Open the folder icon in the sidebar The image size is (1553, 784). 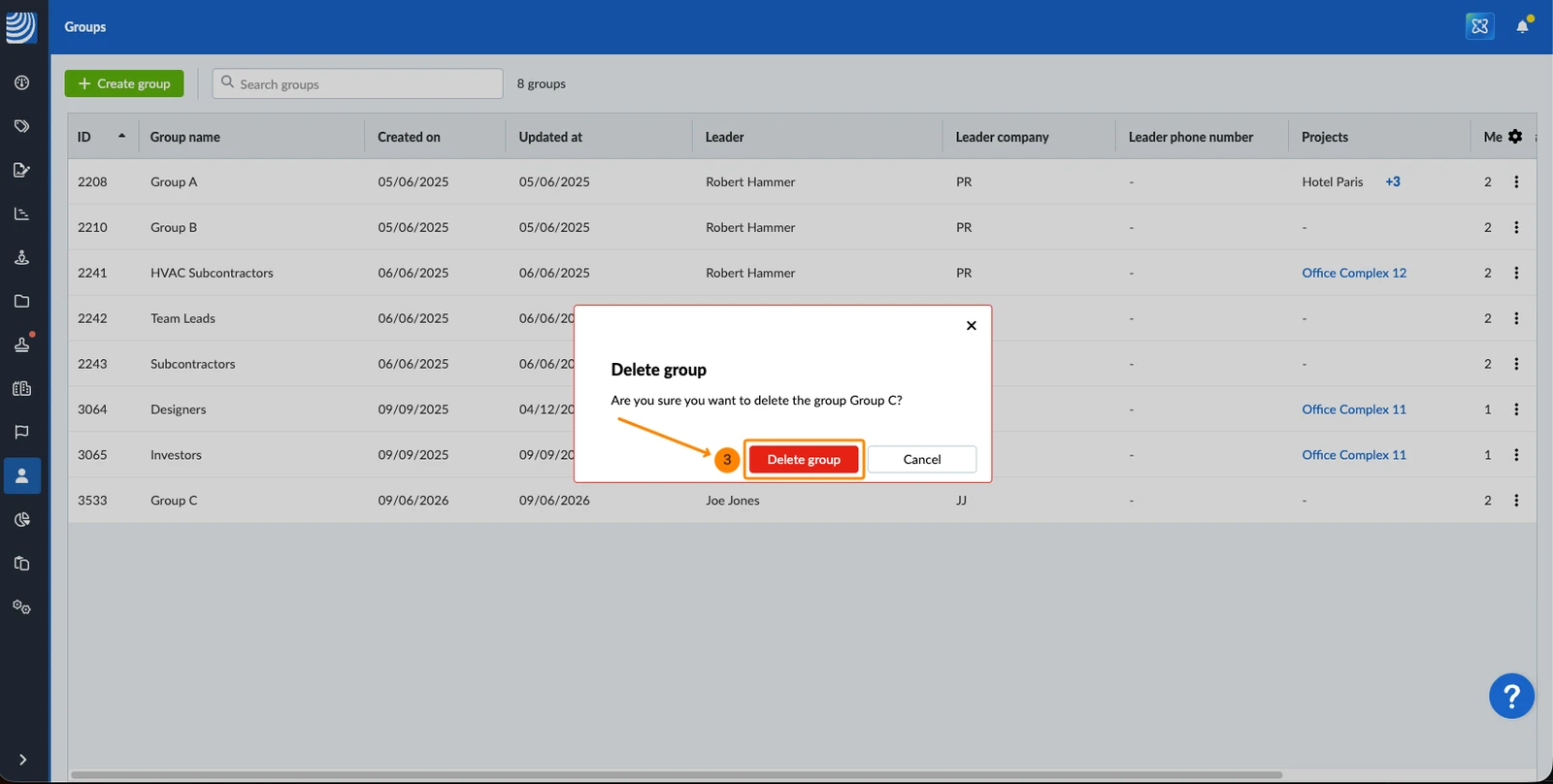[21, 301]
